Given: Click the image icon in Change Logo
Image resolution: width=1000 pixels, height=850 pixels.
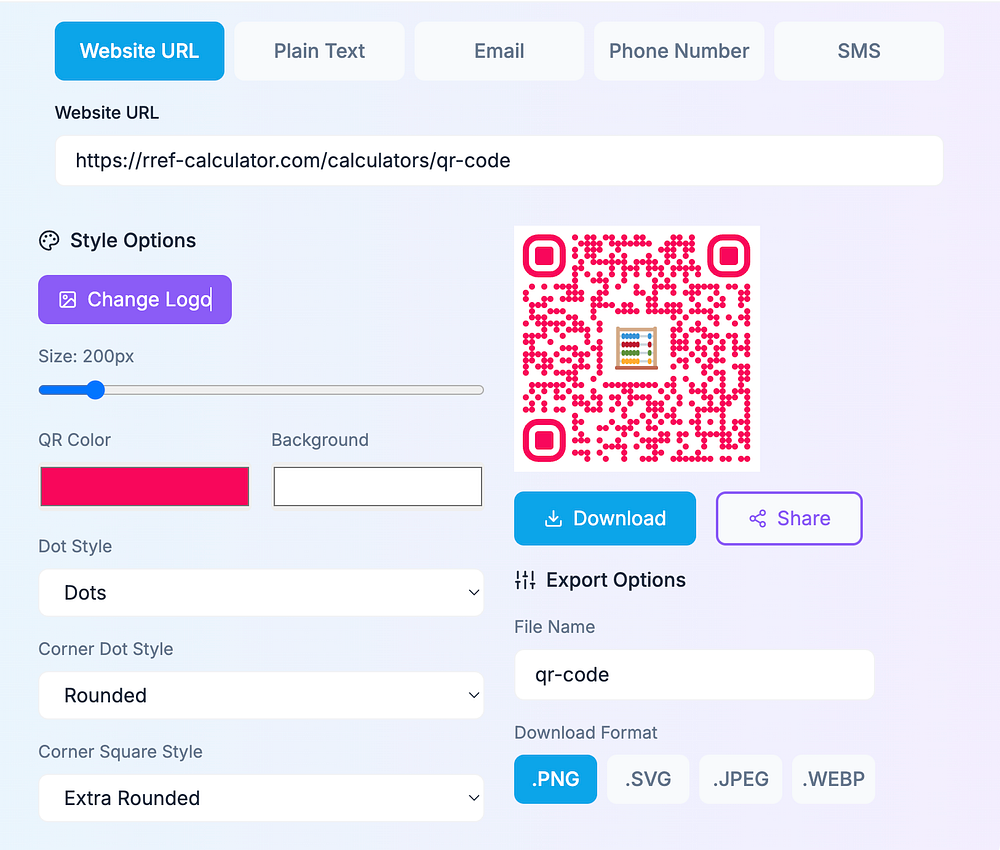Looking at the screenshot, I should click(x=67, y=300).
